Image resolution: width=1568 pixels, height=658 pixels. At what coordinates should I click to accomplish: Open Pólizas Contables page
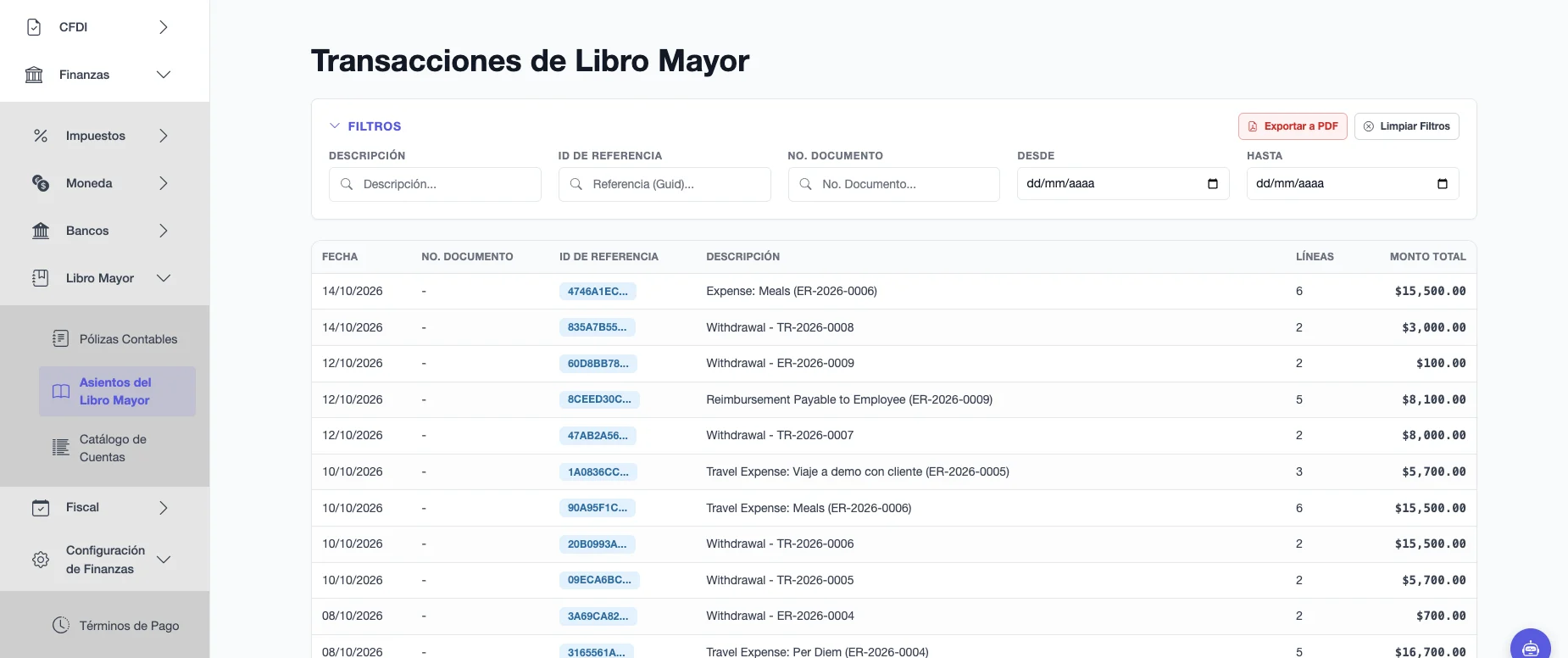pyautogui.click(x=117, y=339)
